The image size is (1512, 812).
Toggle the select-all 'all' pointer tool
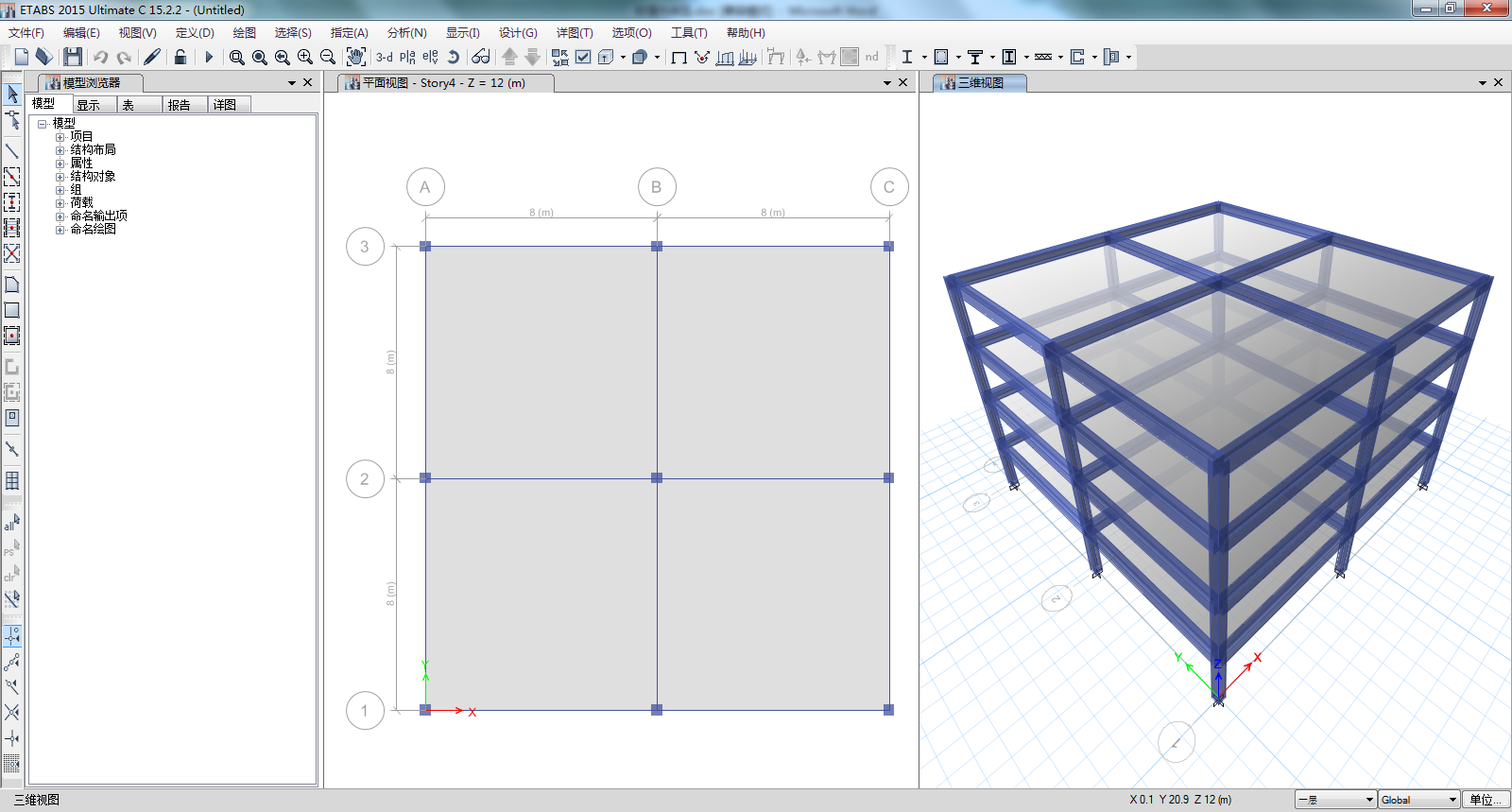coord(11,523)
